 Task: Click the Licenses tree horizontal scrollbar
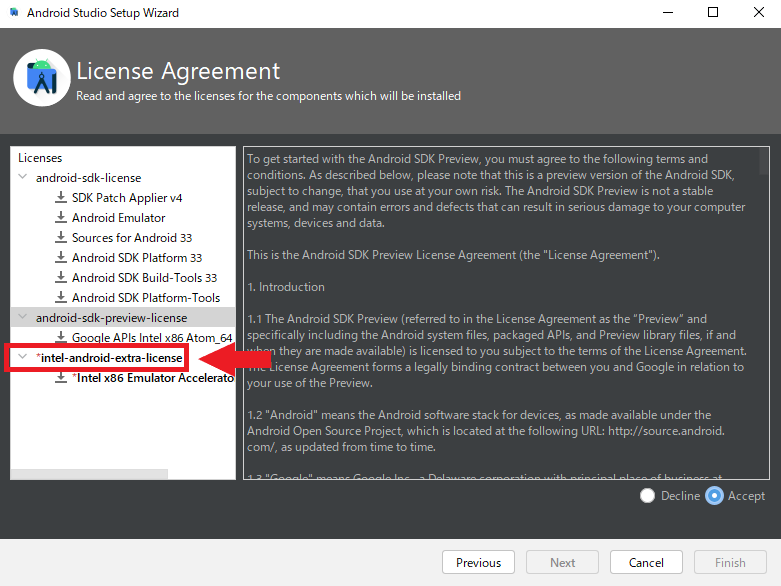point(89,474)
